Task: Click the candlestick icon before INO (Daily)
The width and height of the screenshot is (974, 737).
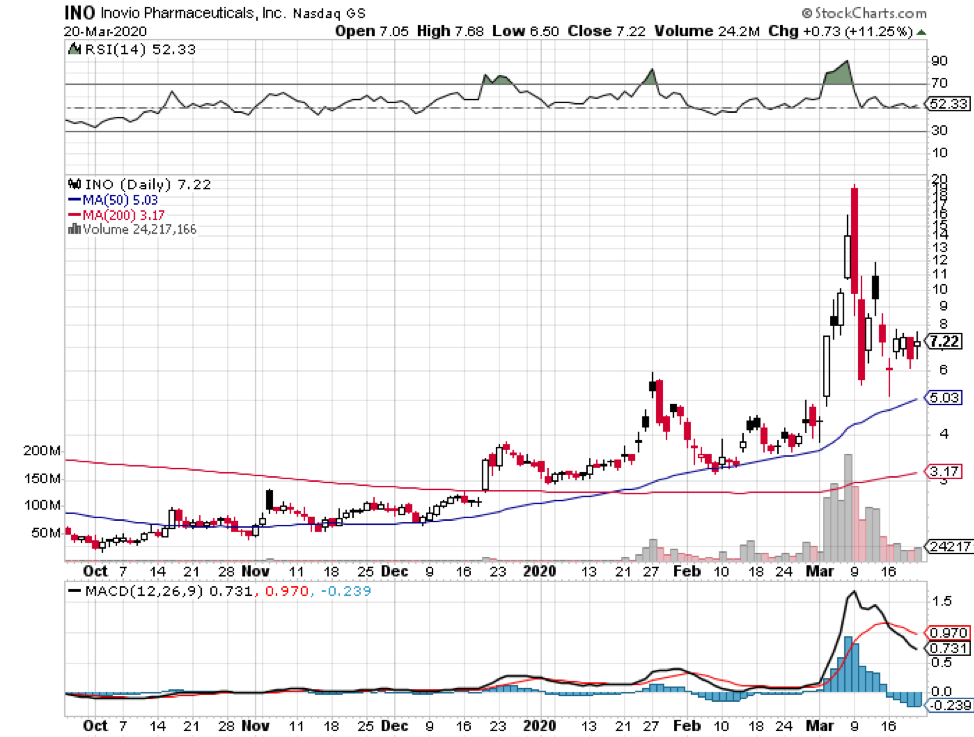Action: [72, 185]
